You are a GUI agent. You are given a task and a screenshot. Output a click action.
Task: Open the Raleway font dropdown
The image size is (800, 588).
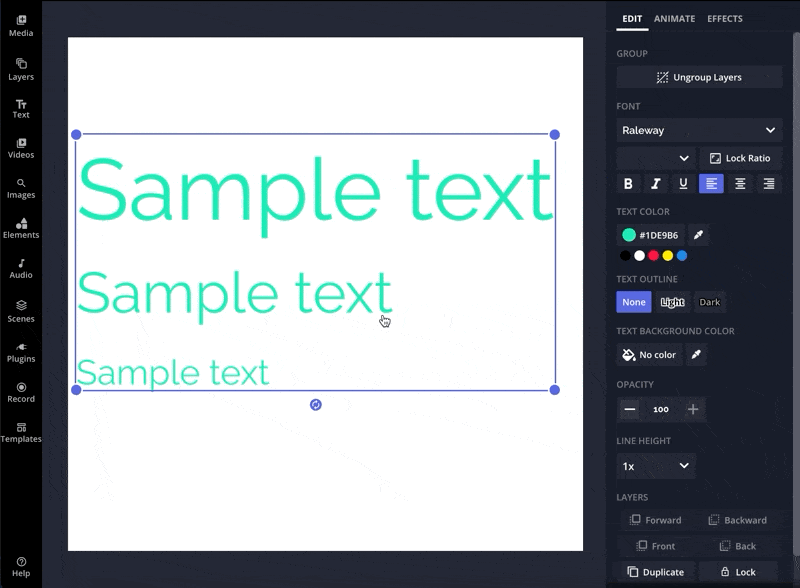699,130
